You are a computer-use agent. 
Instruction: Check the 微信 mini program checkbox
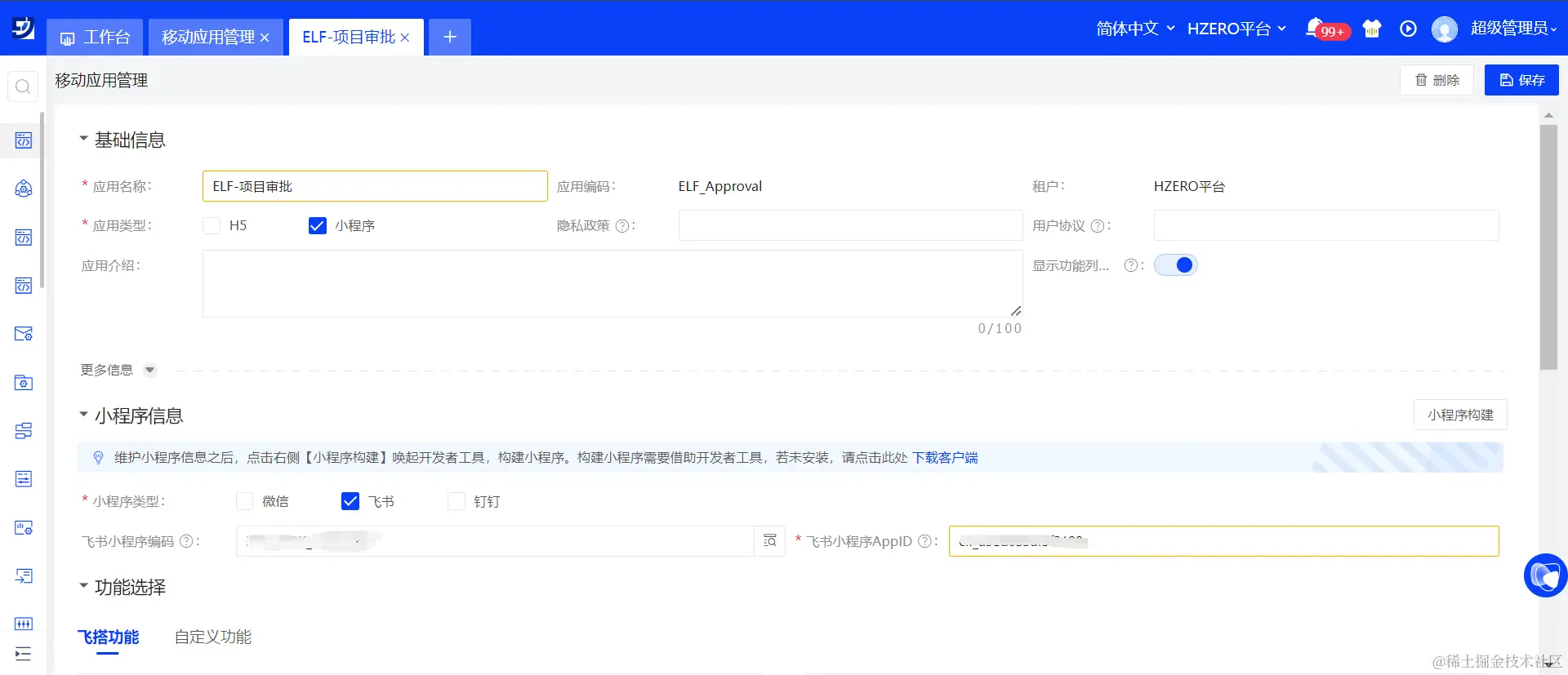pos(244,501)
